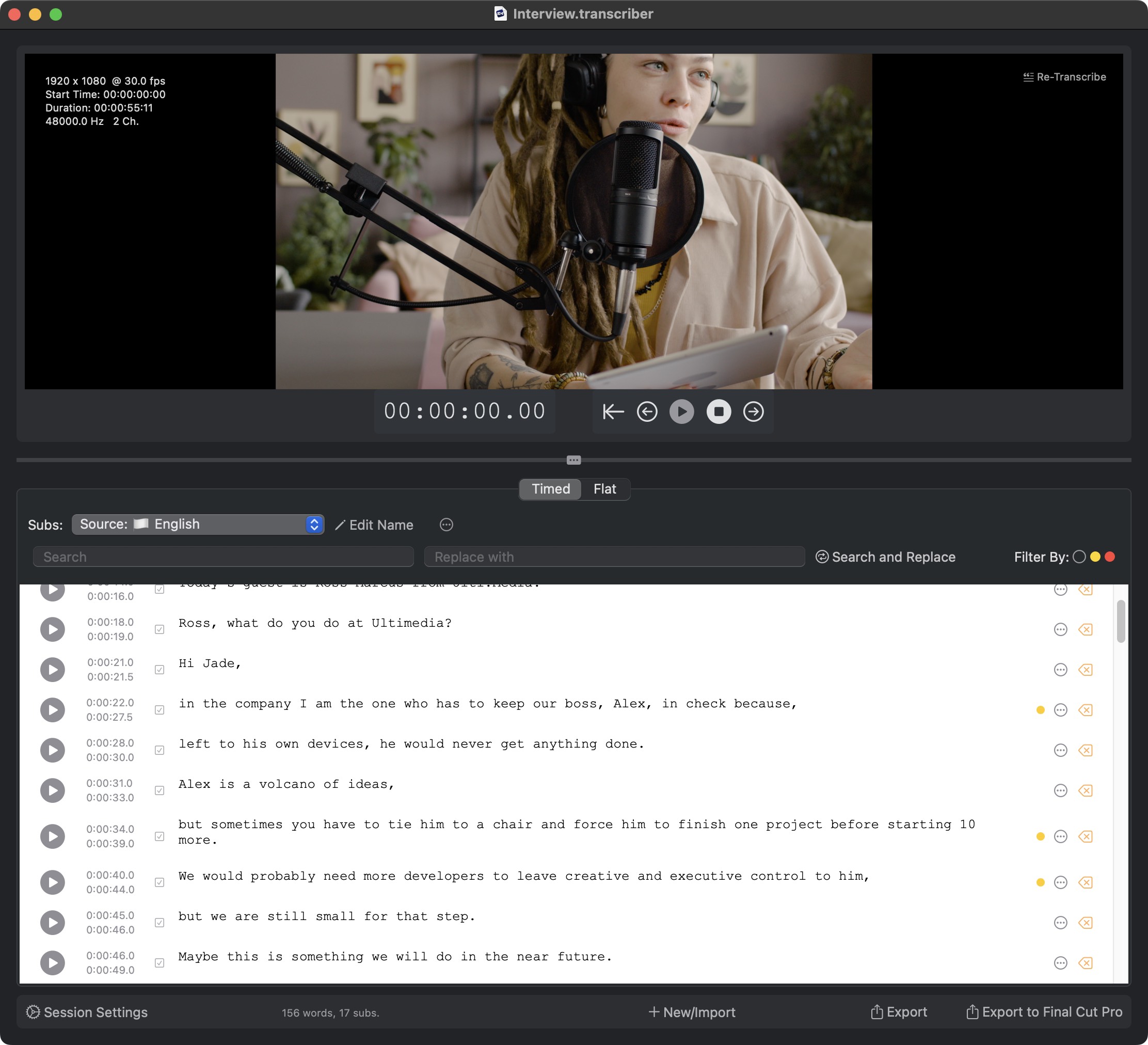The height and width of the screenshot is (1045, 1148).
Task: Step backward with the left-arrow circle icon
Action: (x=647, y=411)
